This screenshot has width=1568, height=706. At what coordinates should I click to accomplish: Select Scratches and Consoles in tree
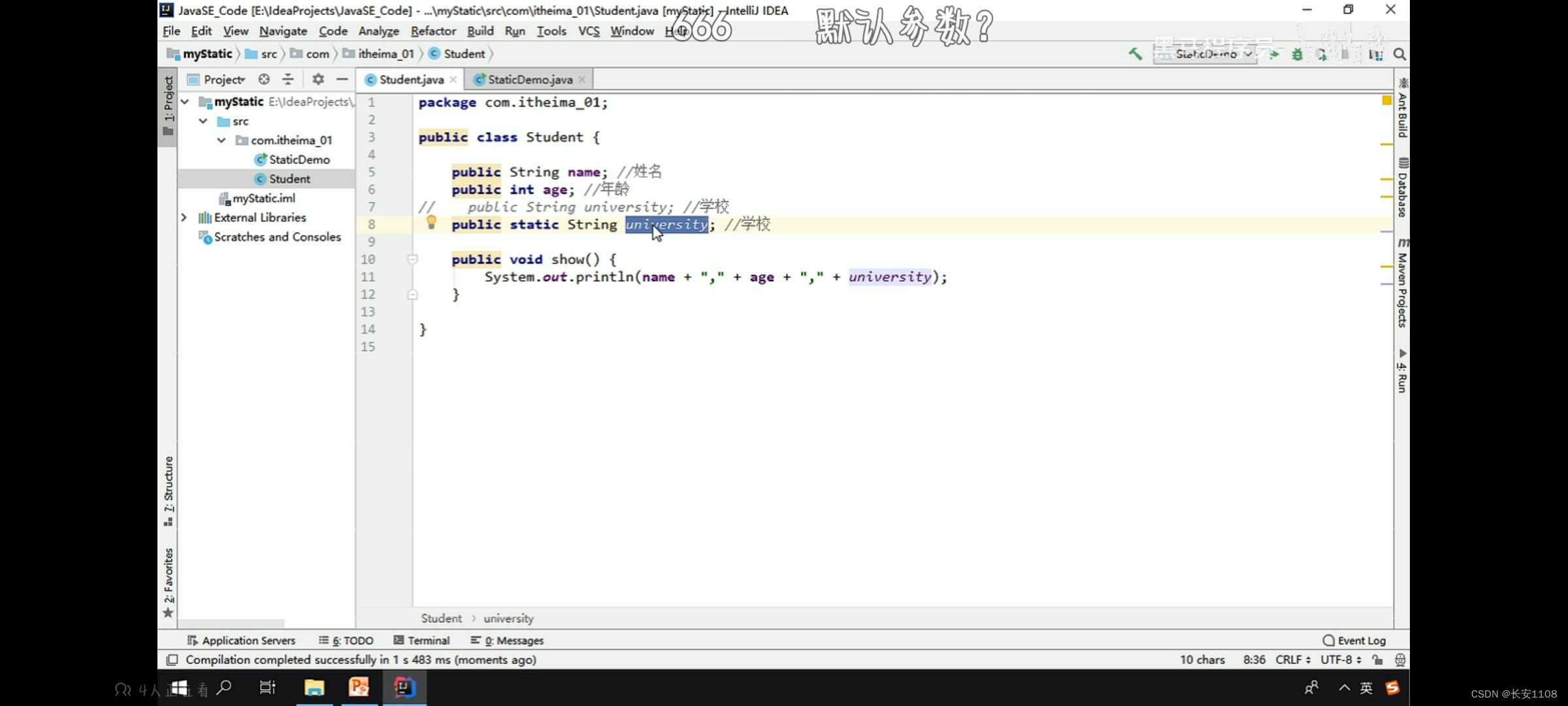[269, 237]
